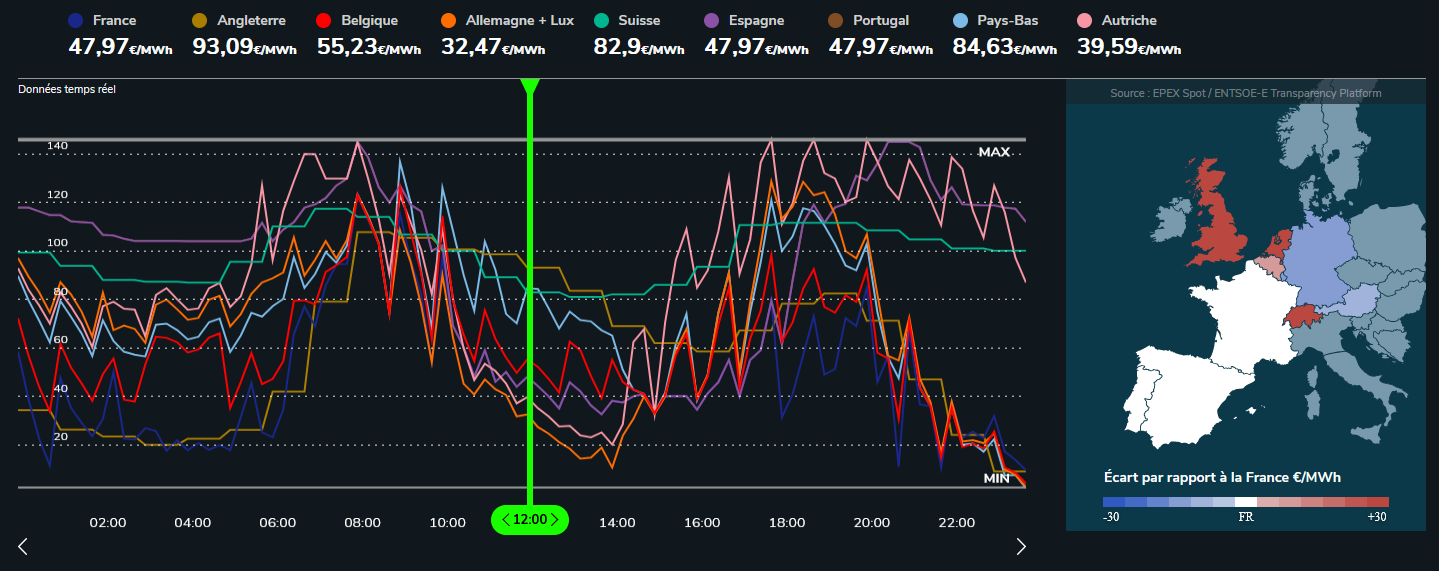Click the red +30 end of color scale

pos(1379,502)
